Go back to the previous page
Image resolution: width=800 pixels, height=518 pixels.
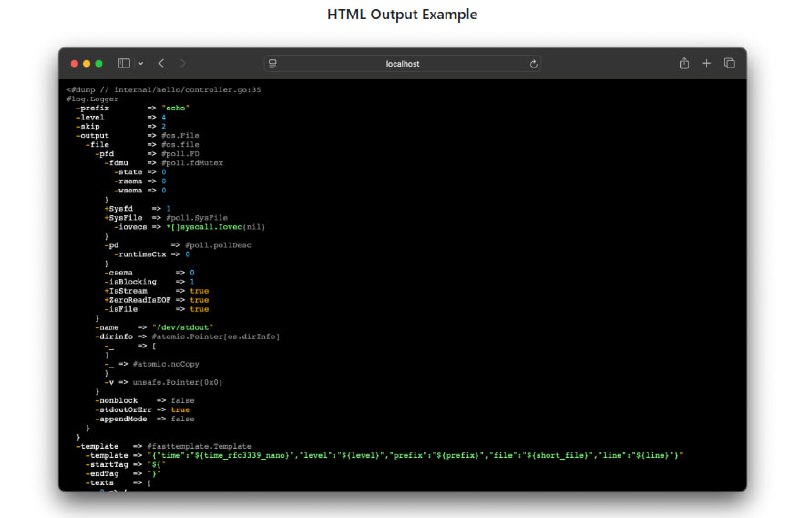[x=162, y=63]
